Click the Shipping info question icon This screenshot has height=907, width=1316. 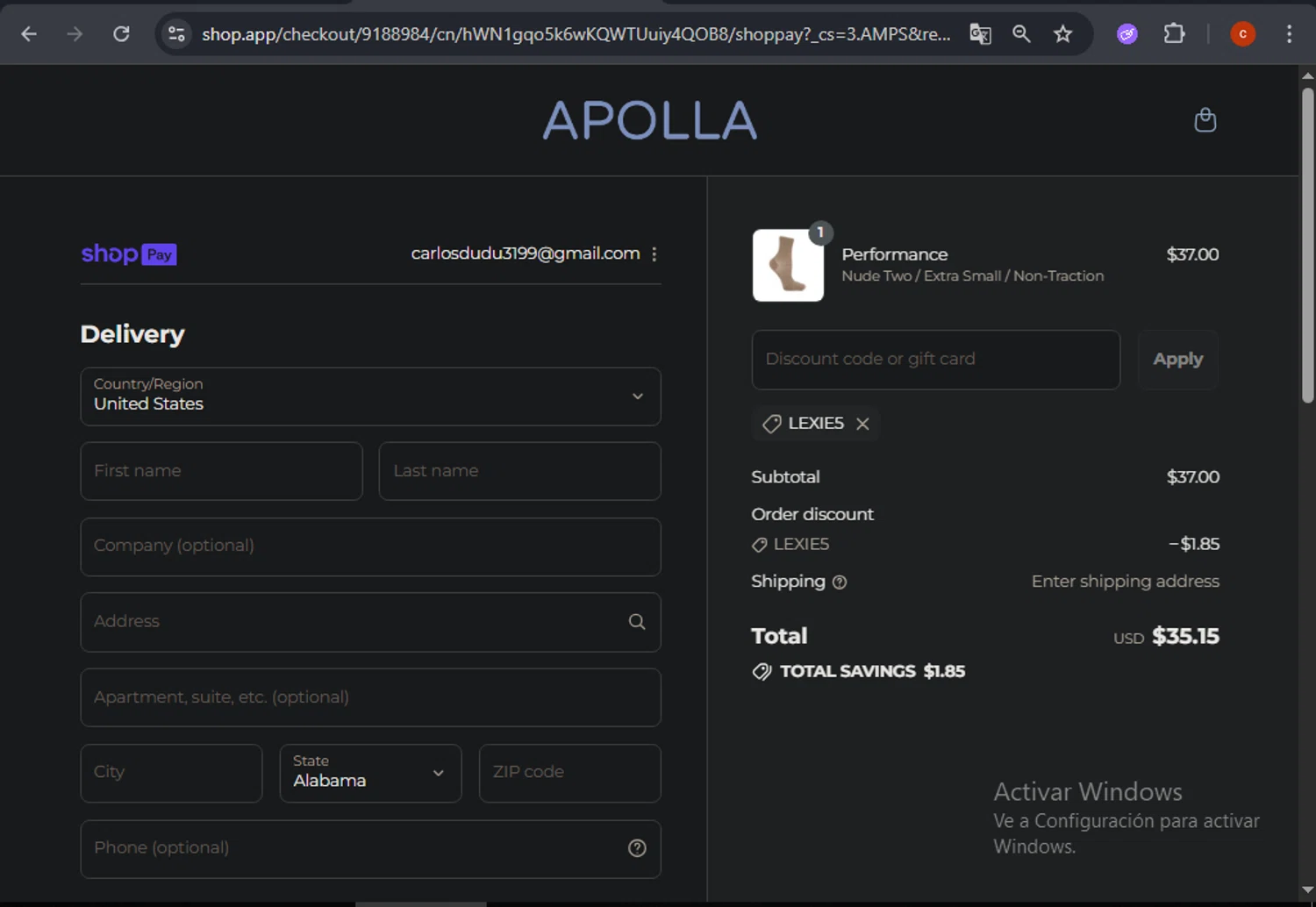point(840,582)
